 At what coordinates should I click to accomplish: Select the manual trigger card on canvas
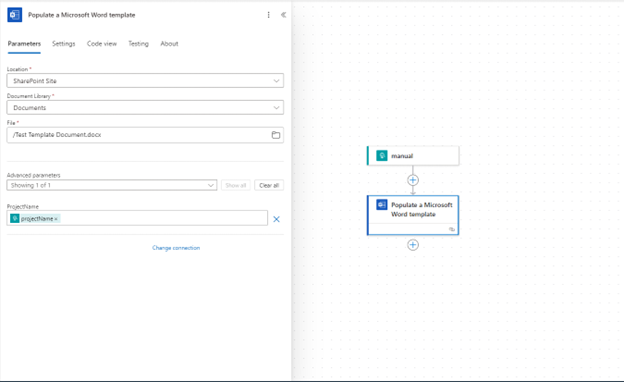(413, 156)
